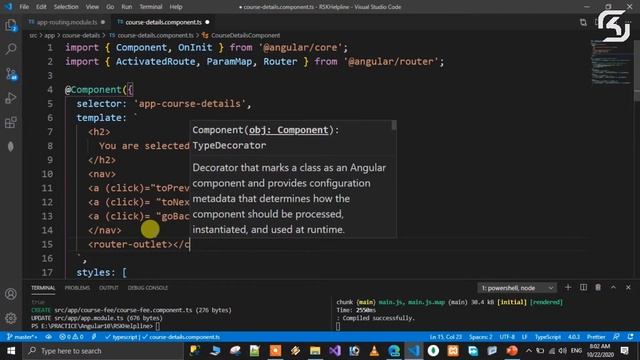Click CourseDetailsComponent breadcrumb symbol
The height and width of the screenshot is (360, 640).
[x=242, y=36]
